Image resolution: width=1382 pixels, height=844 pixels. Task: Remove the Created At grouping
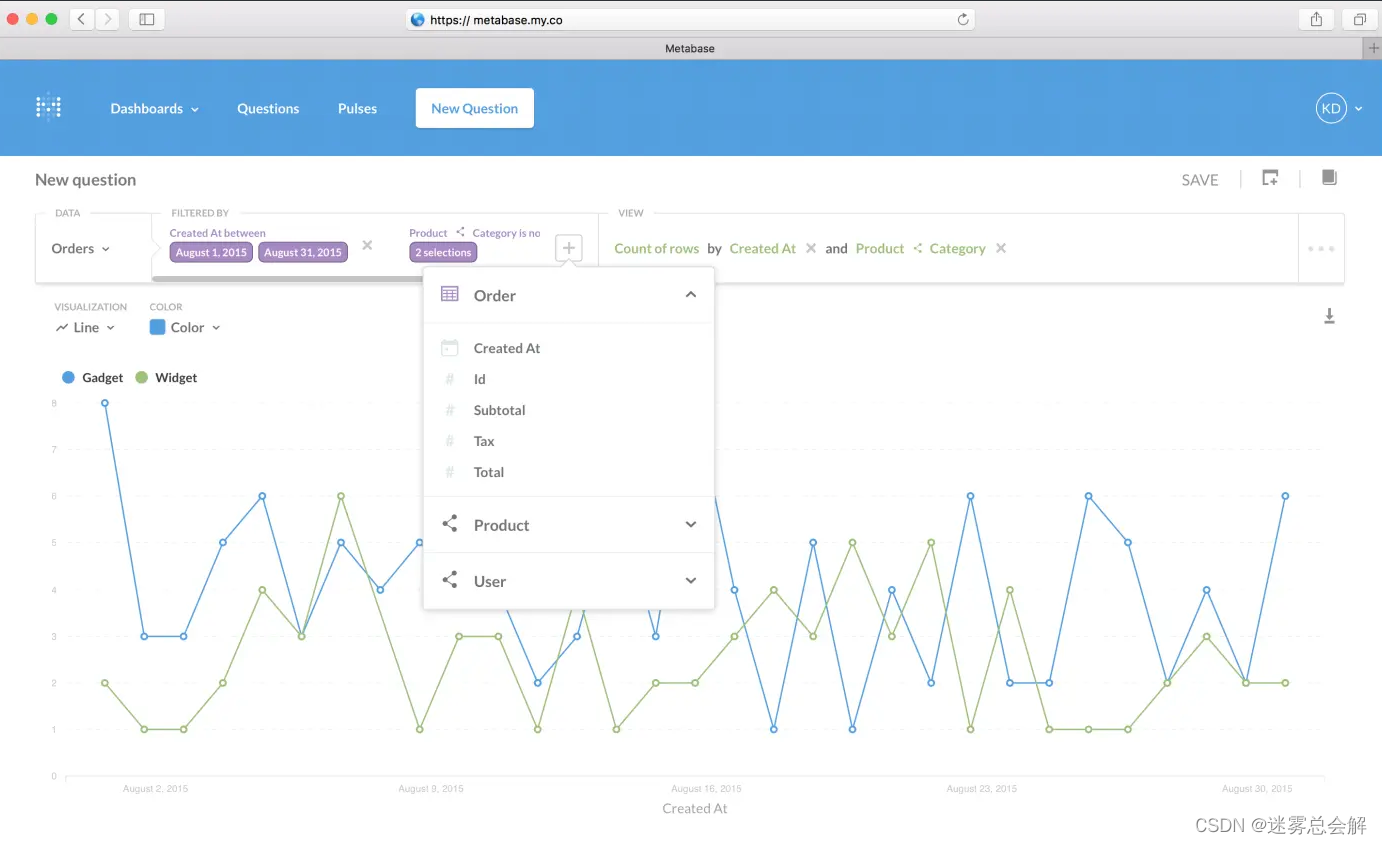811,248
